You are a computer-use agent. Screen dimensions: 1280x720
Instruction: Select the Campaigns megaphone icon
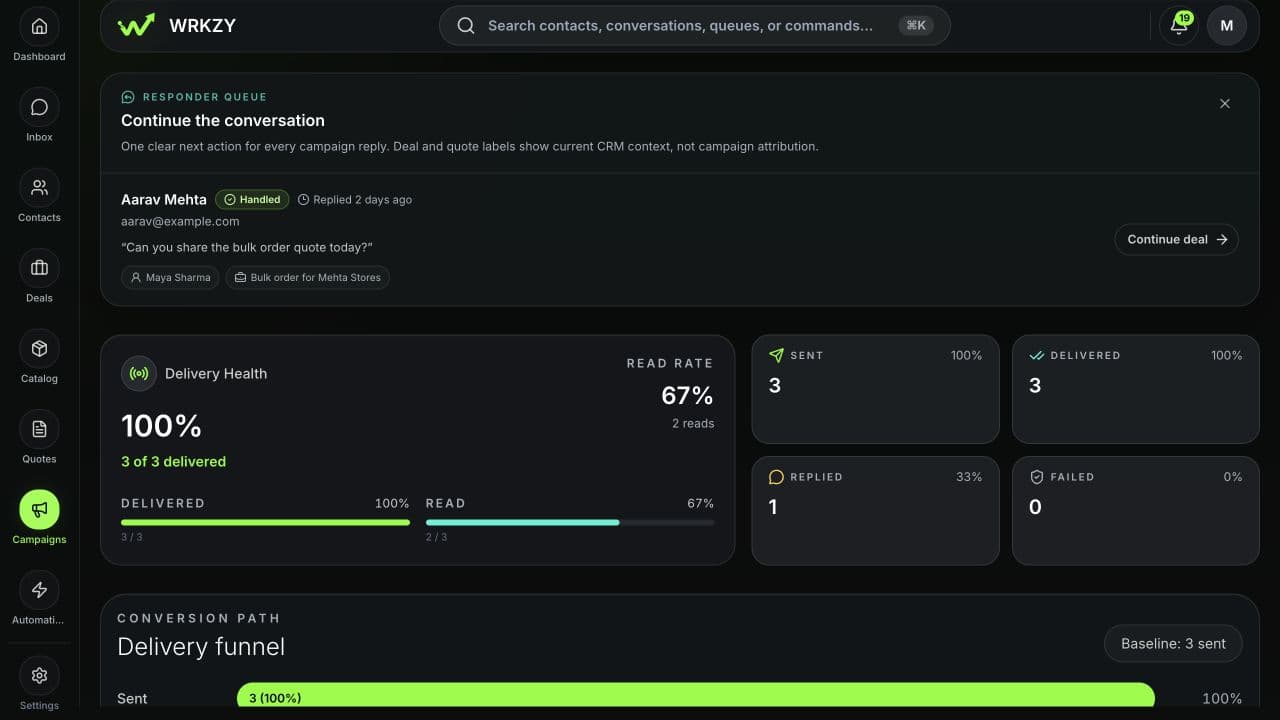coord(39,509)
